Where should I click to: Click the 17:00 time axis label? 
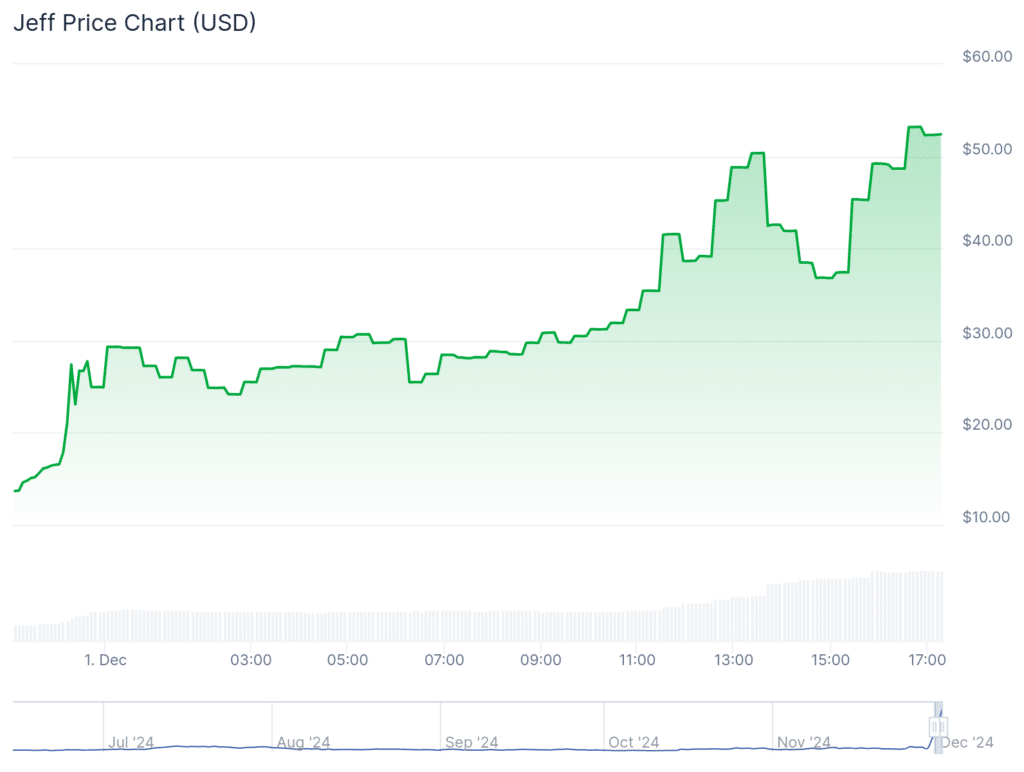(x=927, y=660)
